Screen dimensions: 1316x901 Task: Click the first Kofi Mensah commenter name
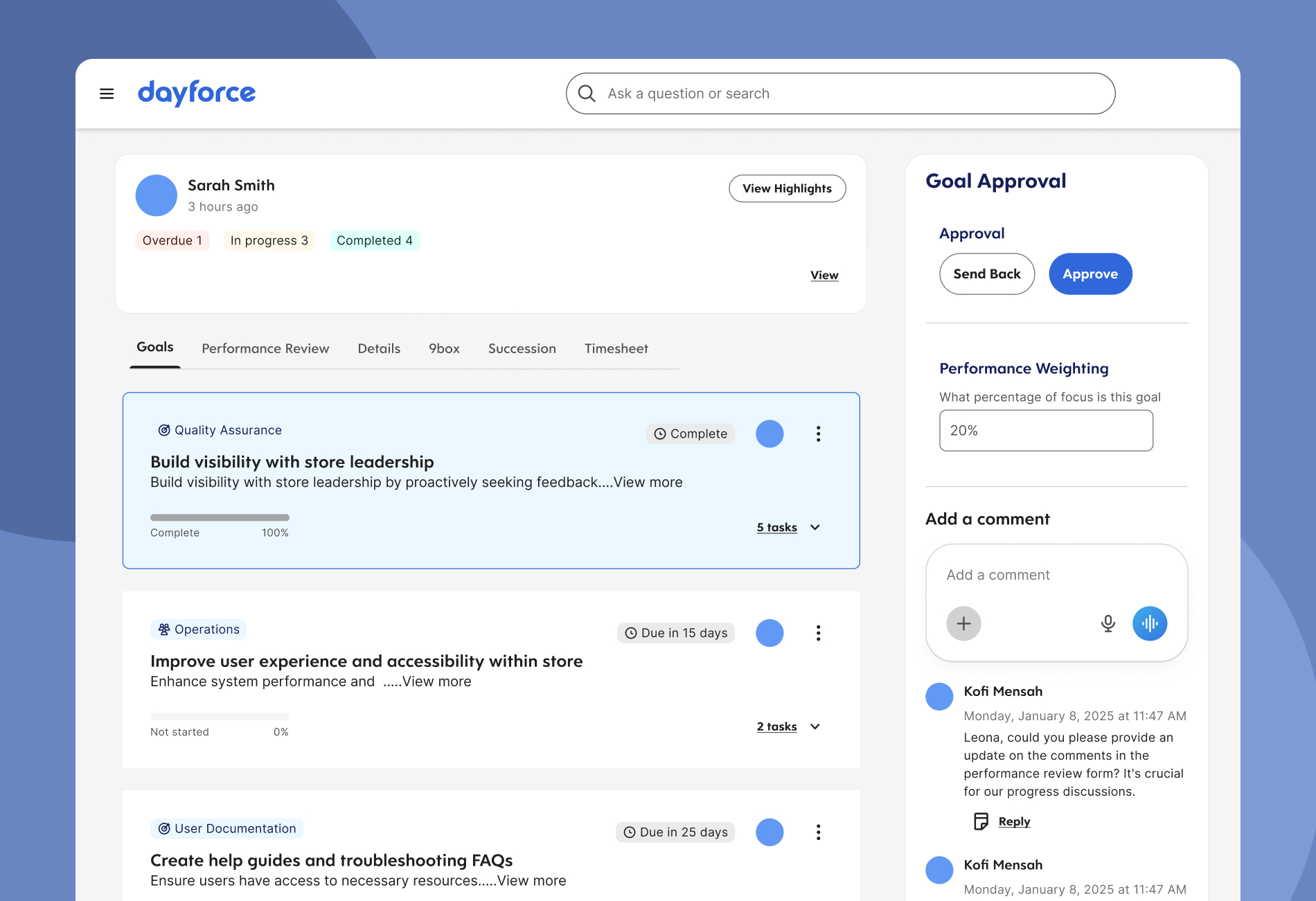pyautogui.click(x=1003, y=691)
